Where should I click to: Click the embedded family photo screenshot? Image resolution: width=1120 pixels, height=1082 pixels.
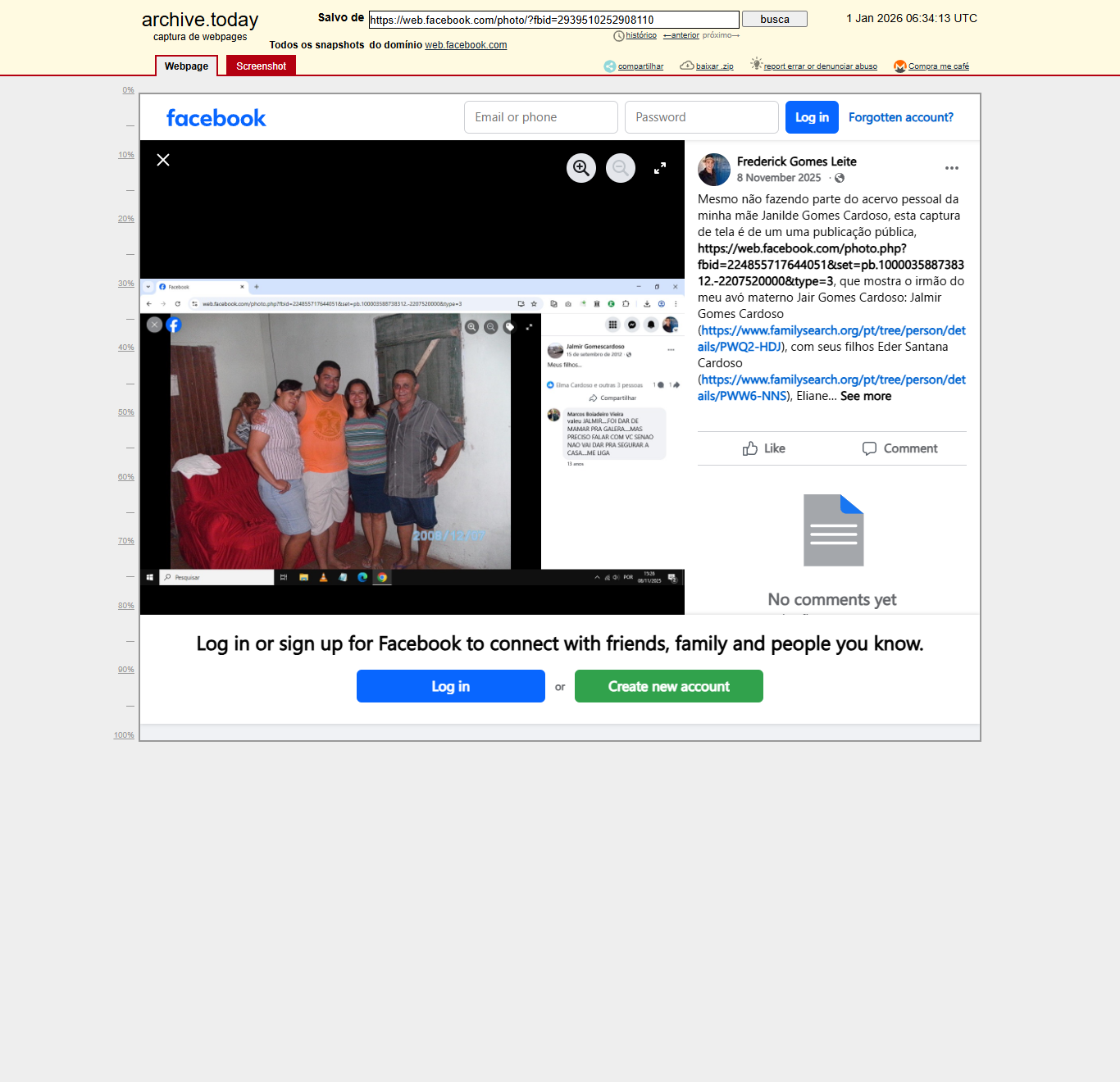(x=412, y=432)
